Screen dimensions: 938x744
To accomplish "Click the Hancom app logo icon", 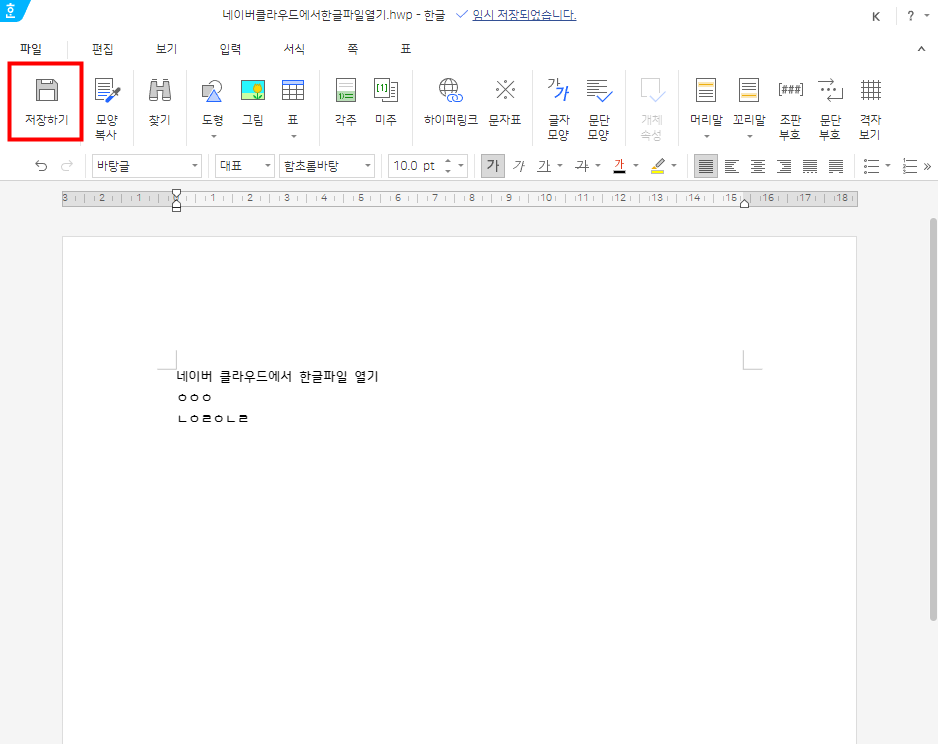I will point(11,10).
